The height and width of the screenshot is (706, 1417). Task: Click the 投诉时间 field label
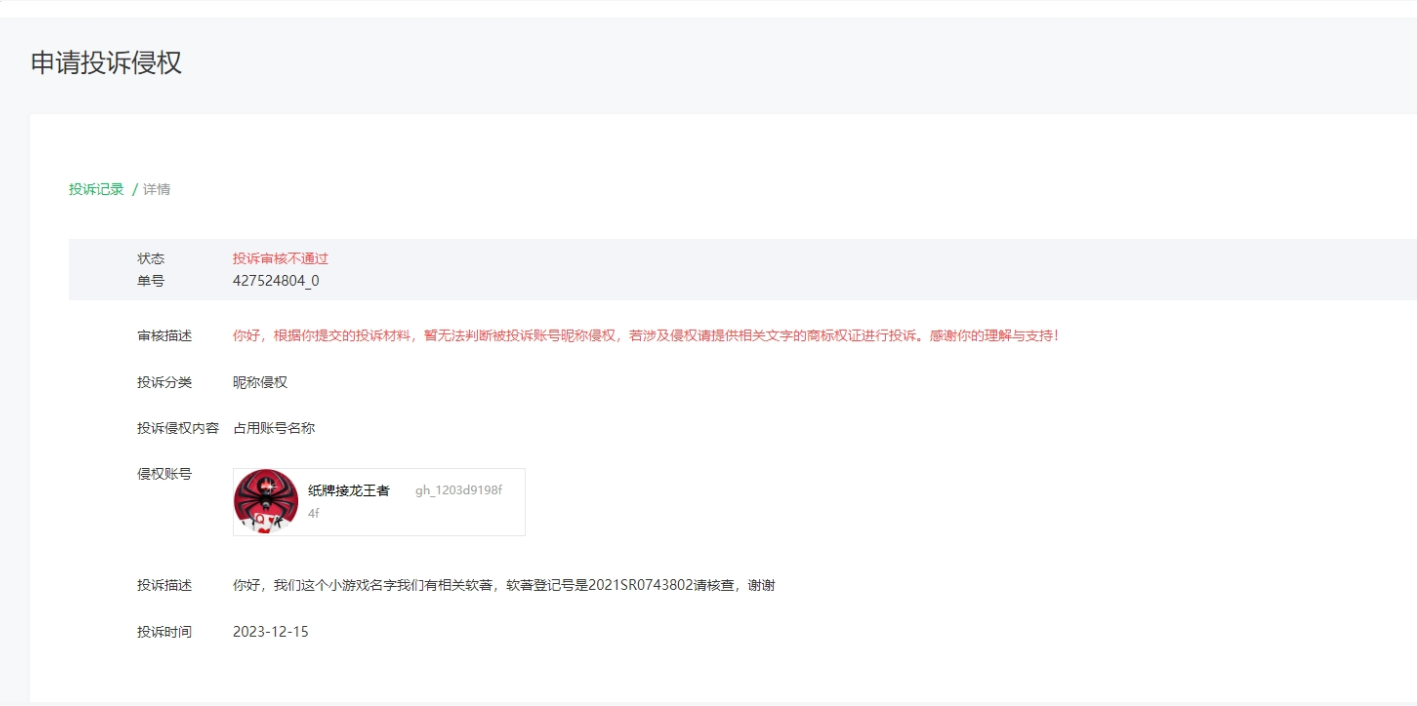(165, 632)
